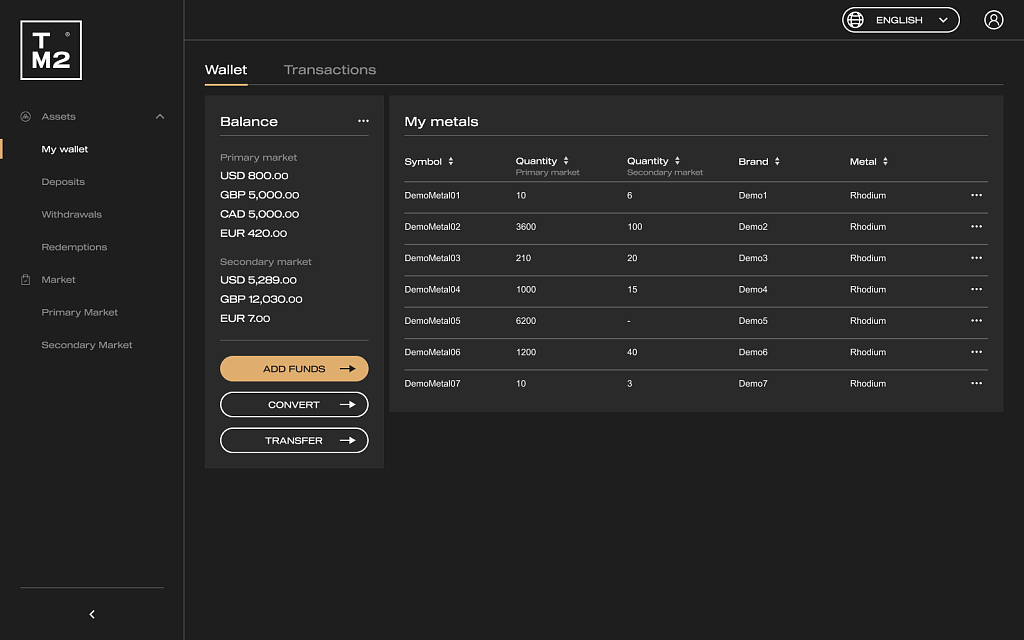Click the Market section label
Viewport: 1024px width, 640px height.
pos(59,280)
